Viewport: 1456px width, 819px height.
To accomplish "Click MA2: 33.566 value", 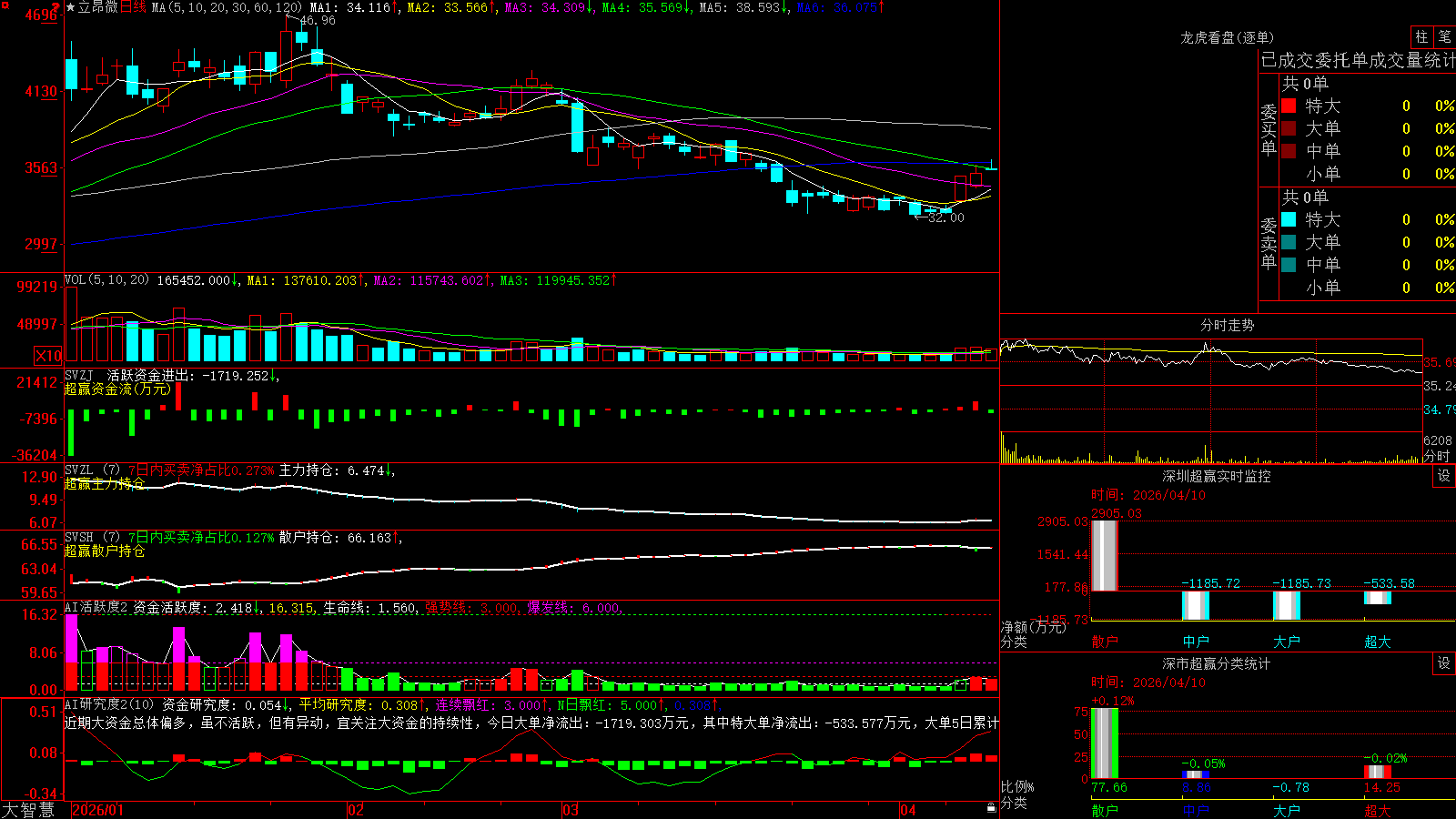I will (x=451, y=7).
